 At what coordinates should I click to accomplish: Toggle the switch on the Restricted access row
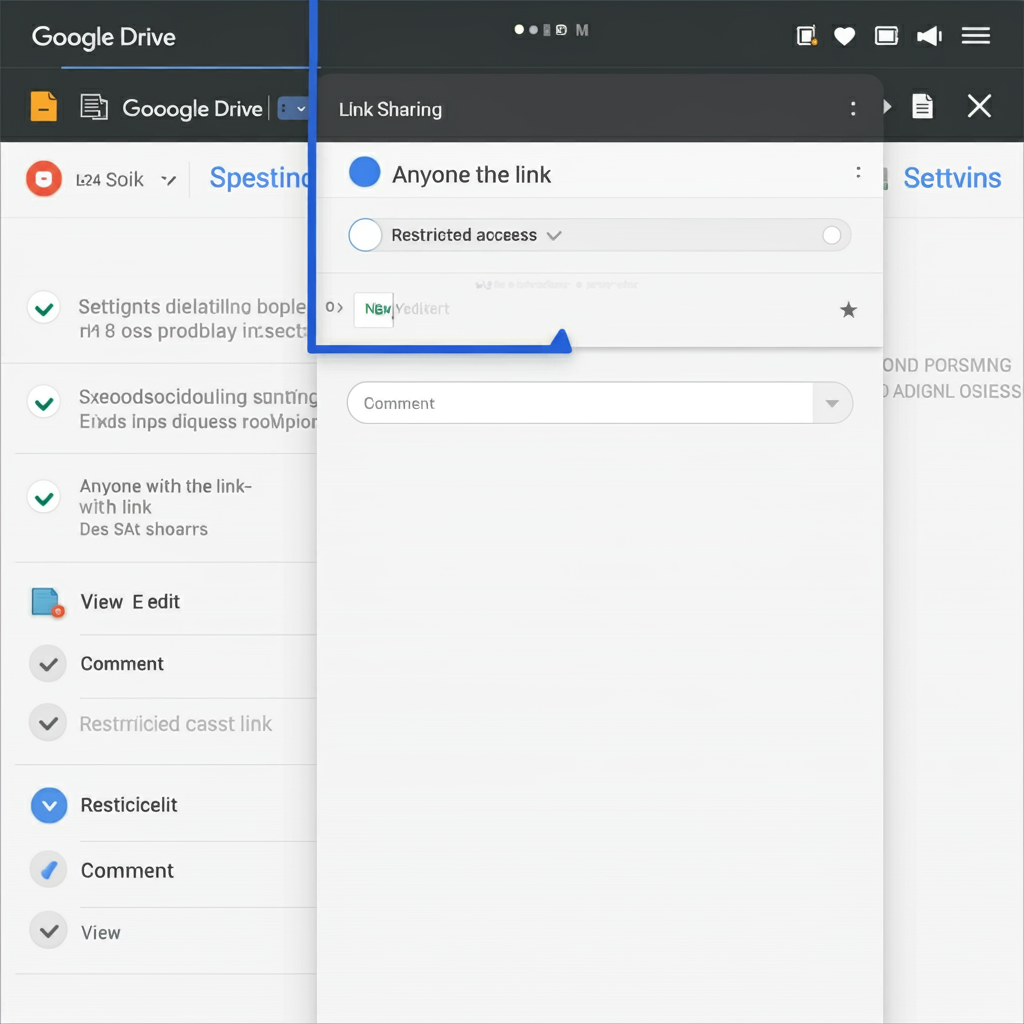point(831,235)
